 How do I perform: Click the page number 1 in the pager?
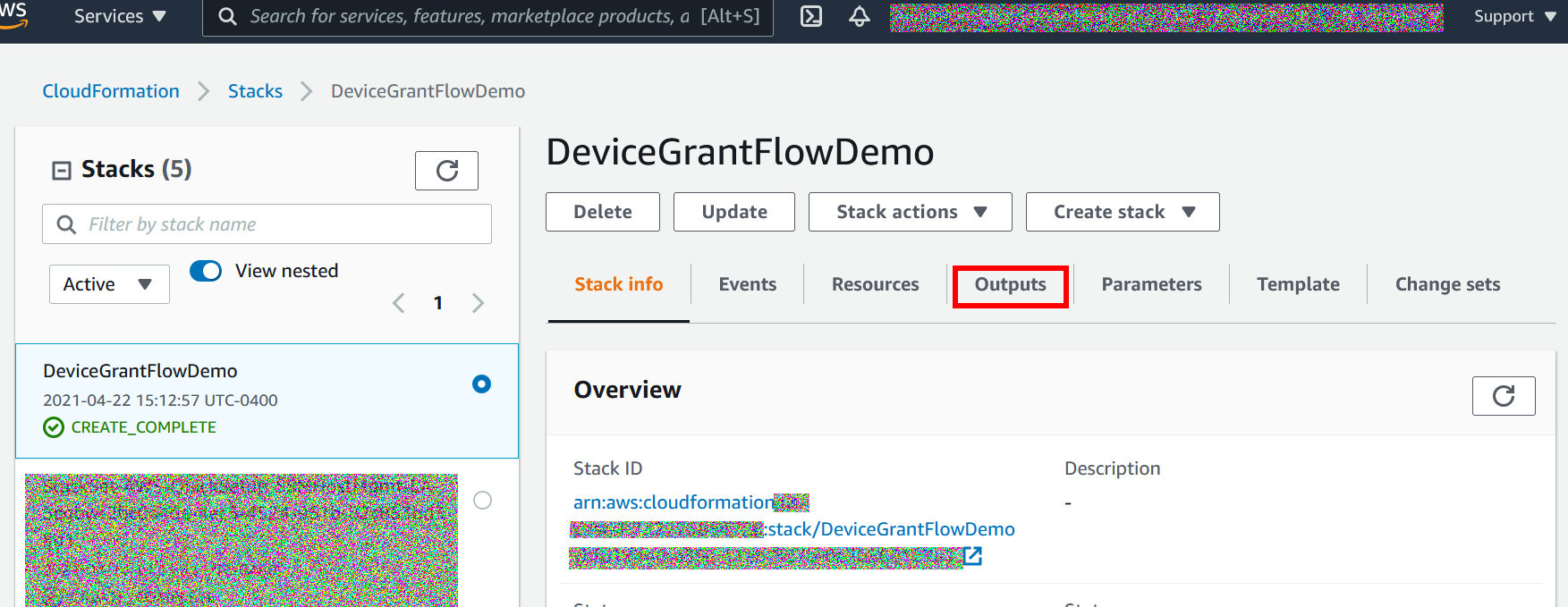(438, 303)
